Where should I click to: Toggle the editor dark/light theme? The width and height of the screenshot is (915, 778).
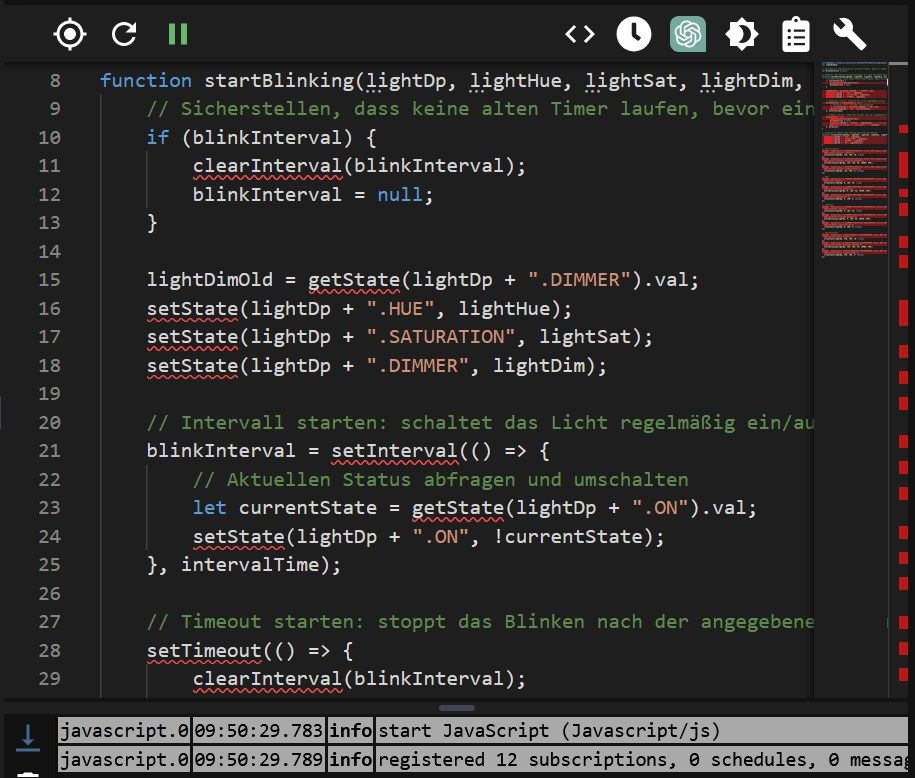[x=742, y=34]
